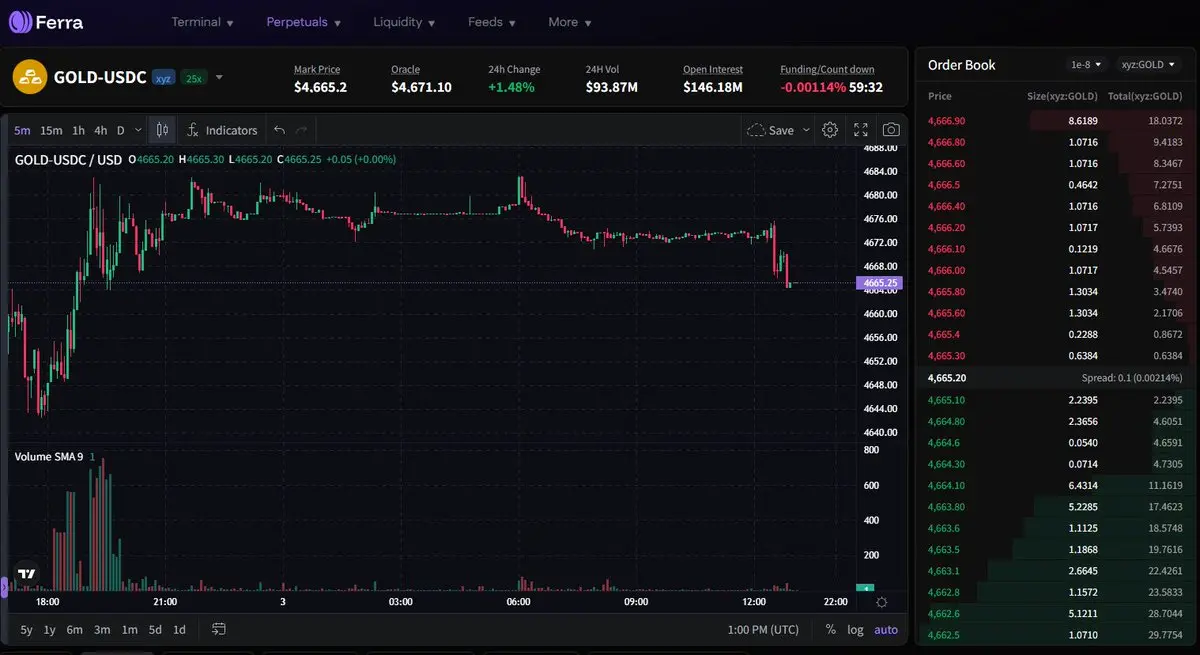Toggle auto scale mode
Screen dimensions: 1200x655
click(x=886, y=630)
